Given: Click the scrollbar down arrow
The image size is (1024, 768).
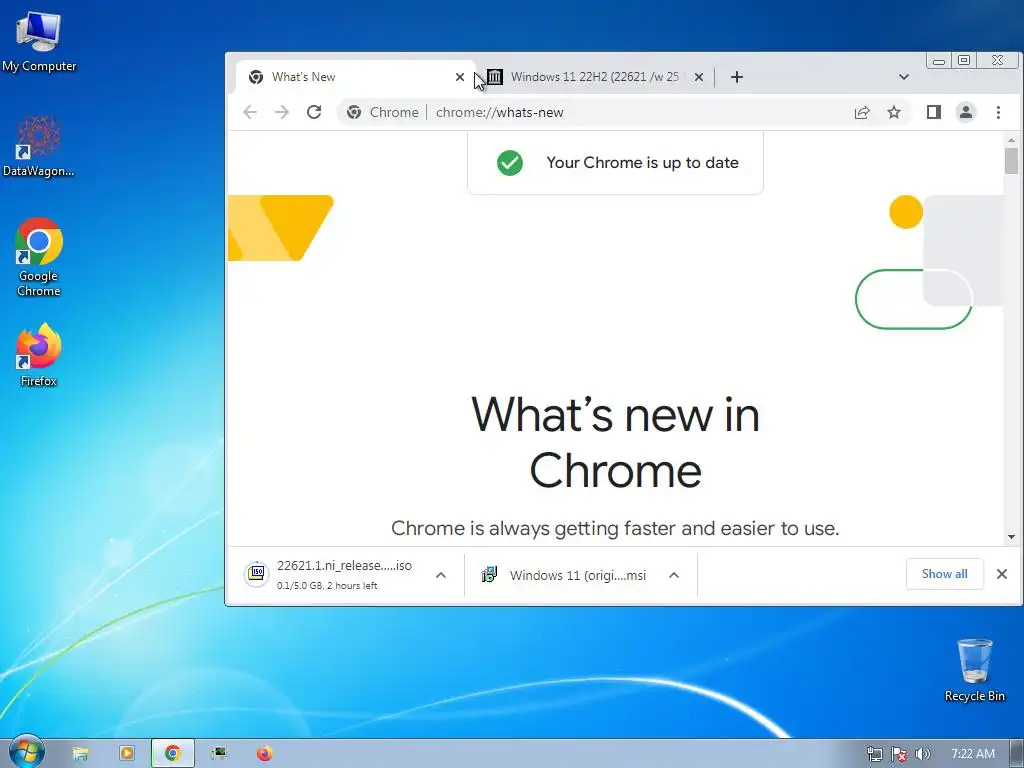Looking at the screenshot, I should tap(1011, 537).
